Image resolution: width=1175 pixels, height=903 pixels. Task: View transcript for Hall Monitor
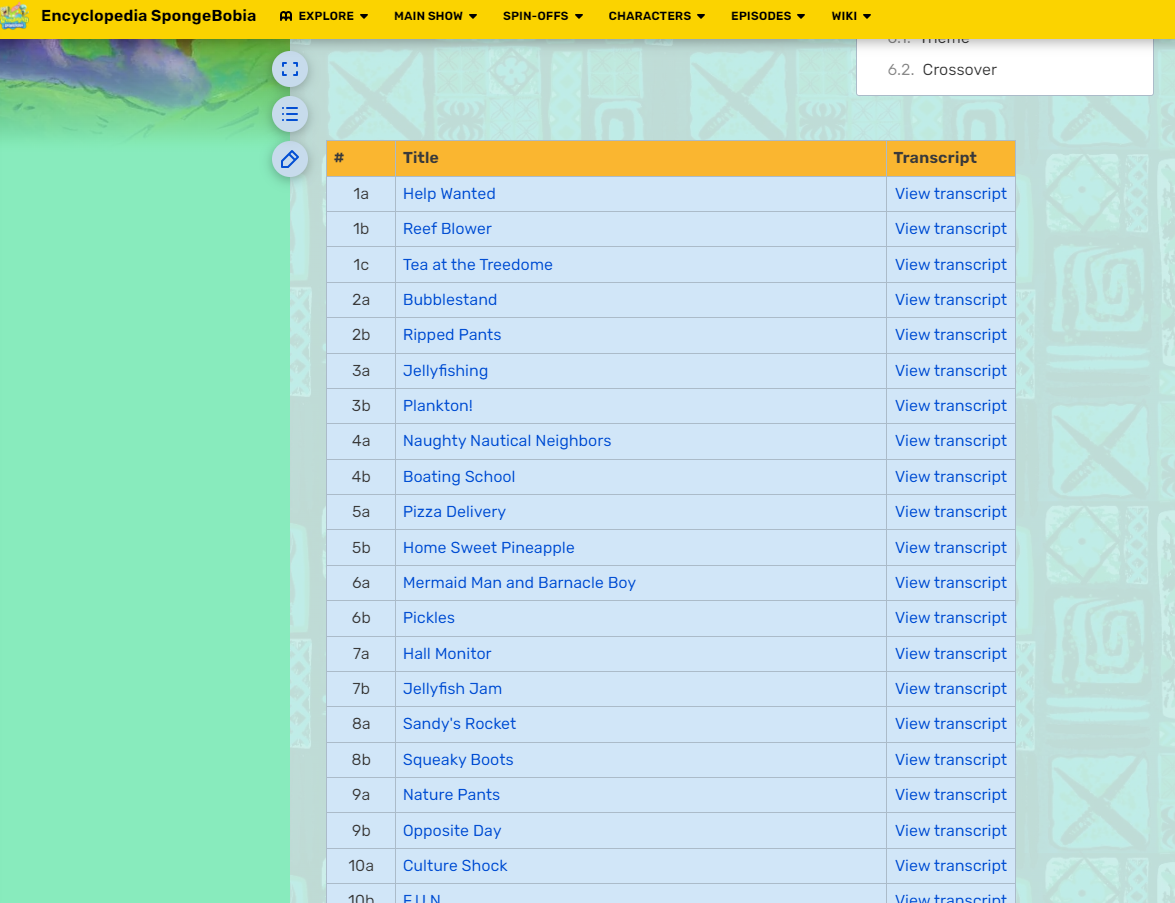tap(950, 653)
